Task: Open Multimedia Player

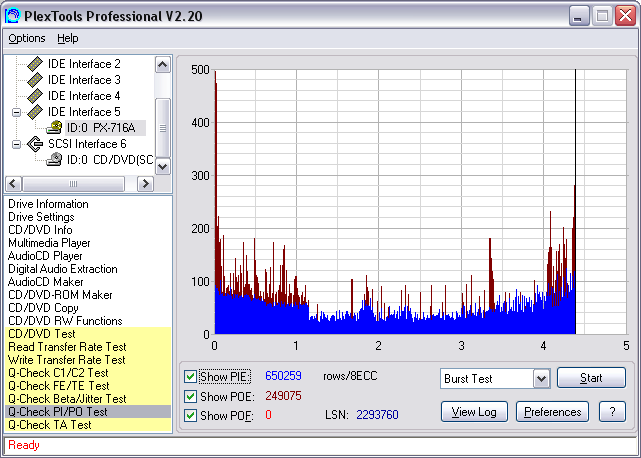Action: coord(49,243)
